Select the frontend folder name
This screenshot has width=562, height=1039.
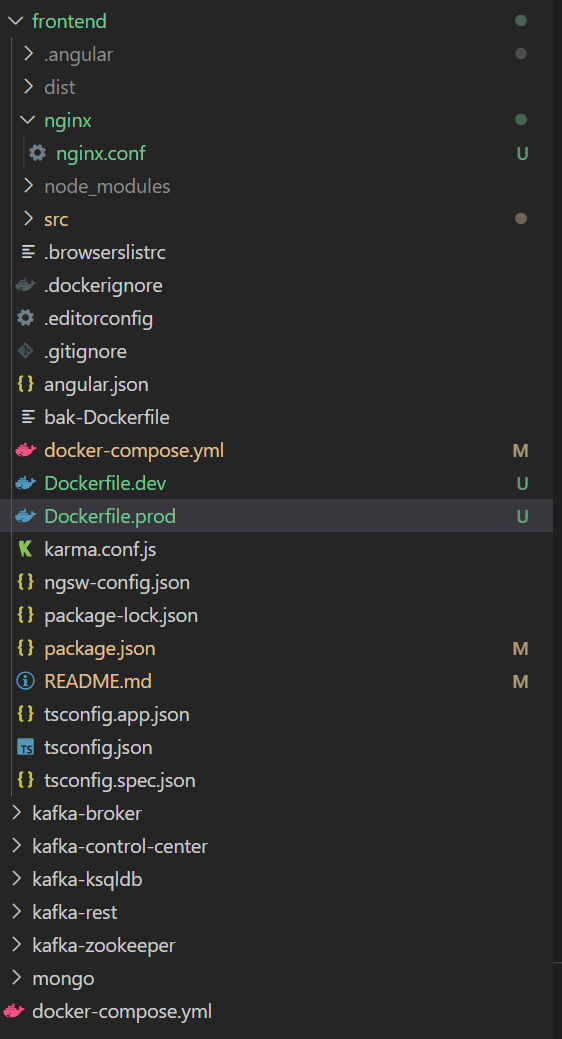point(70,21)
